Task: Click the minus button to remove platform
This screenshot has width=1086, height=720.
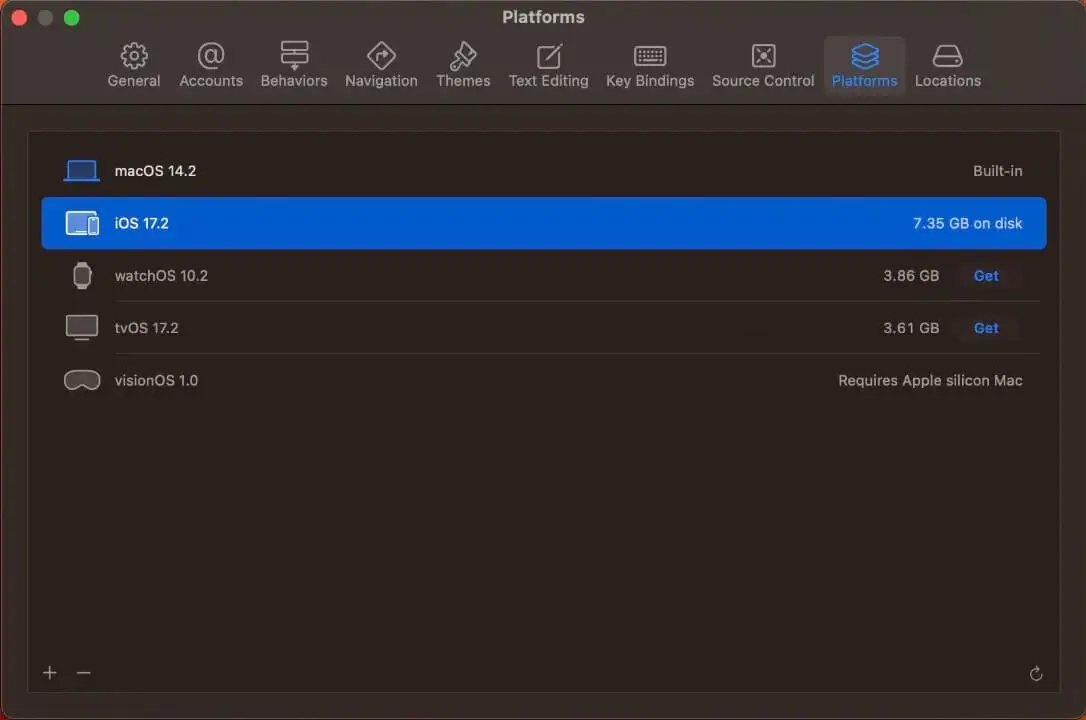Action: click(84, 673)
